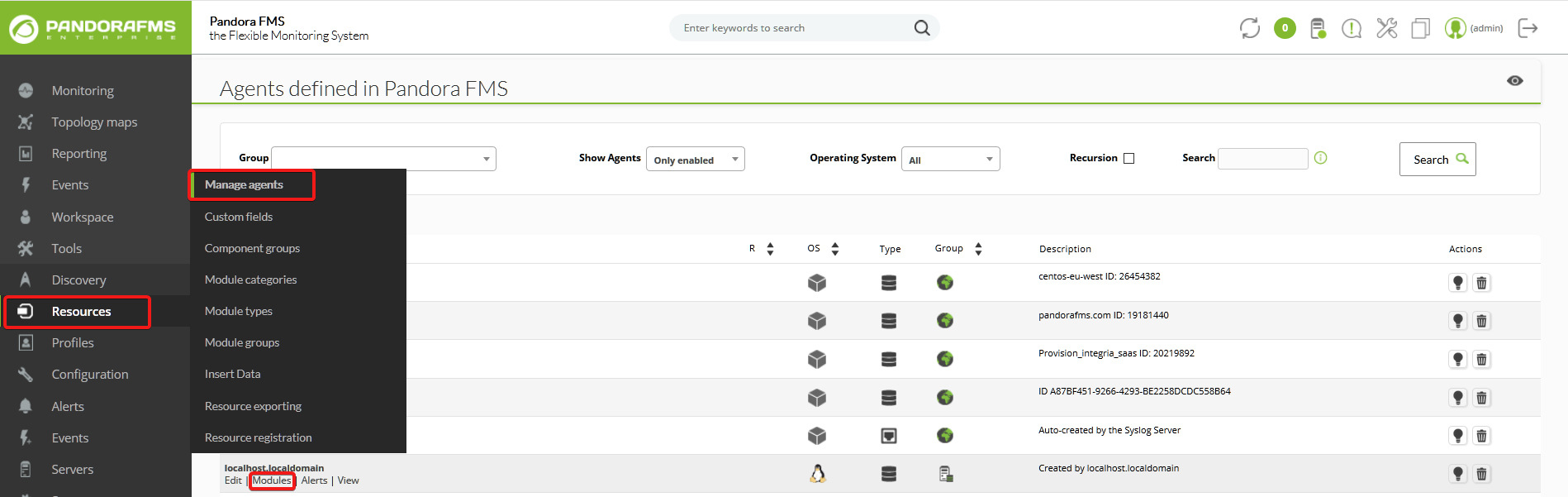Click the database type icon in centos-eu-west row
The width and height of the screenshot is (1568, 497).
[x=889, y=283]
